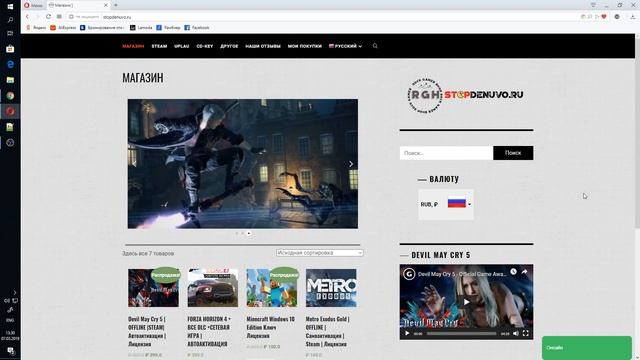Click the StopDenuvo.ru site logo
The width and height of the screenshot is (640, 360).
(x=465, y=95)
